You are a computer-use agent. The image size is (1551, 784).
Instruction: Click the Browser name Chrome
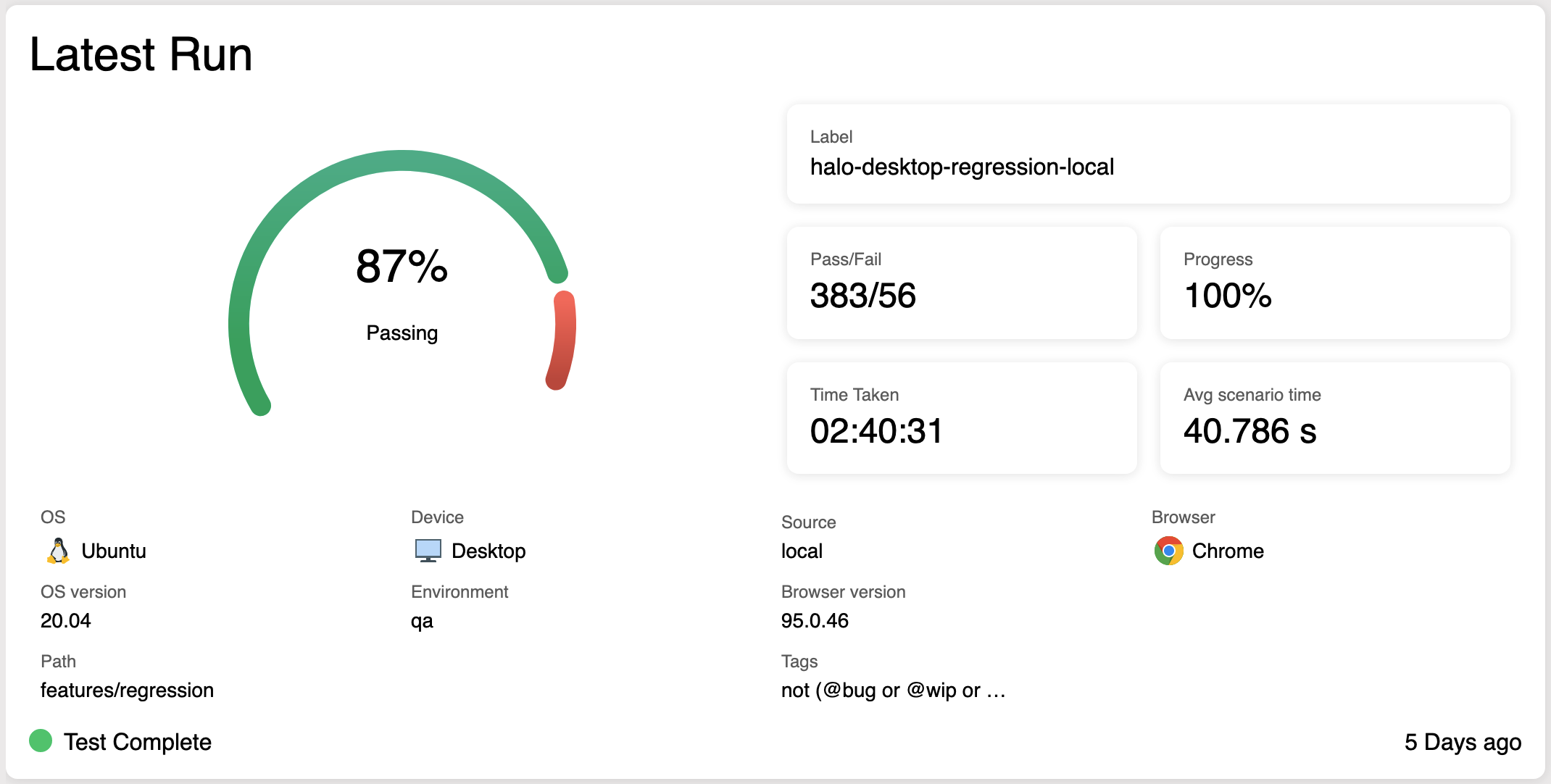tap(1228, 551)
